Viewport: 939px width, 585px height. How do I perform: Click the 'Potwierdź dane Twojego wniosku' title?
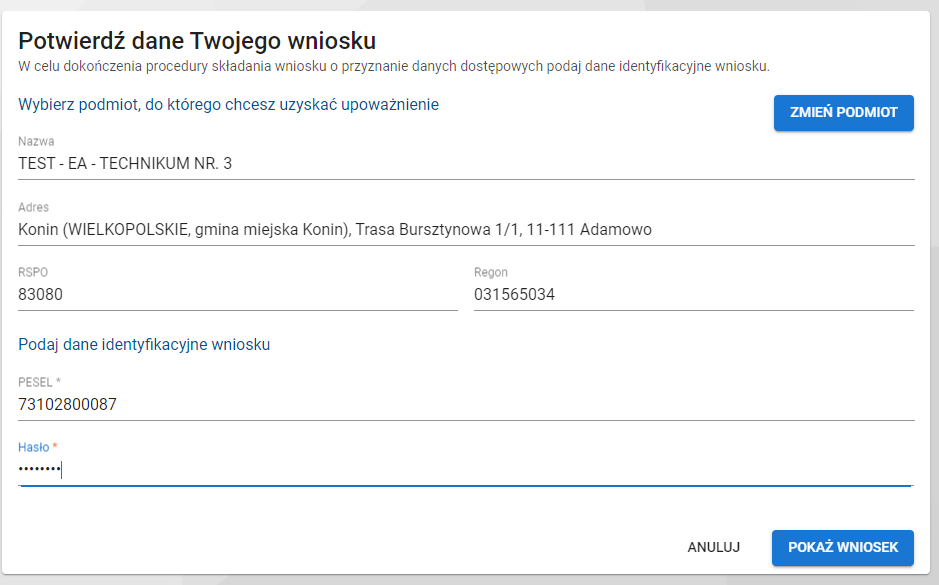pos(197,41)
